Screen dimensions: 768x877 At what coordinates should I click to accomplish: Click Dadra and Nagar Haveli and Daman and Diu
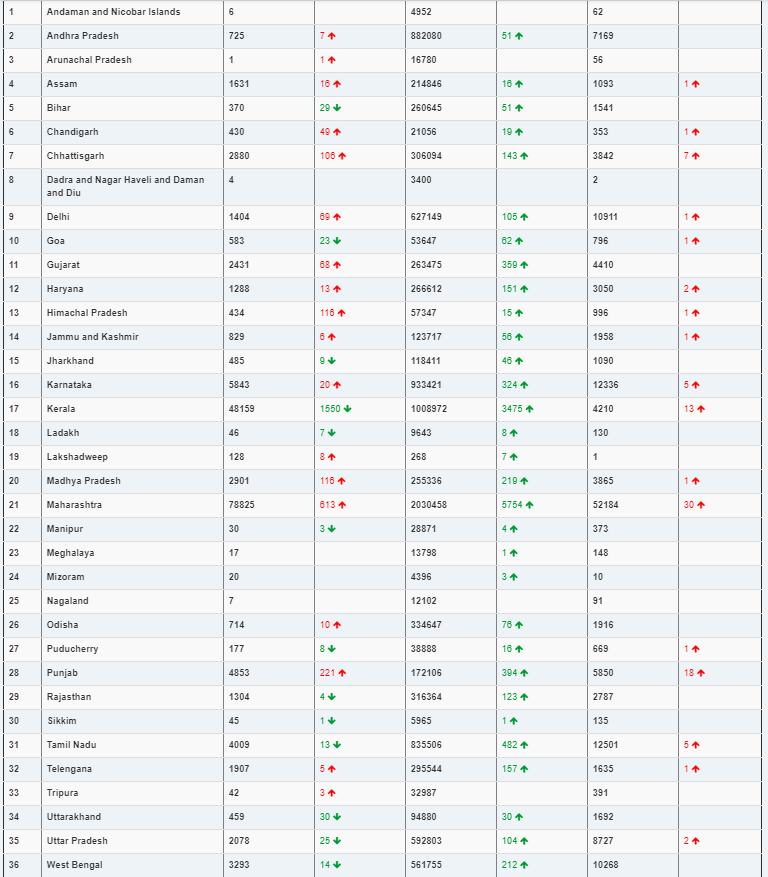(x=125, y=186)
